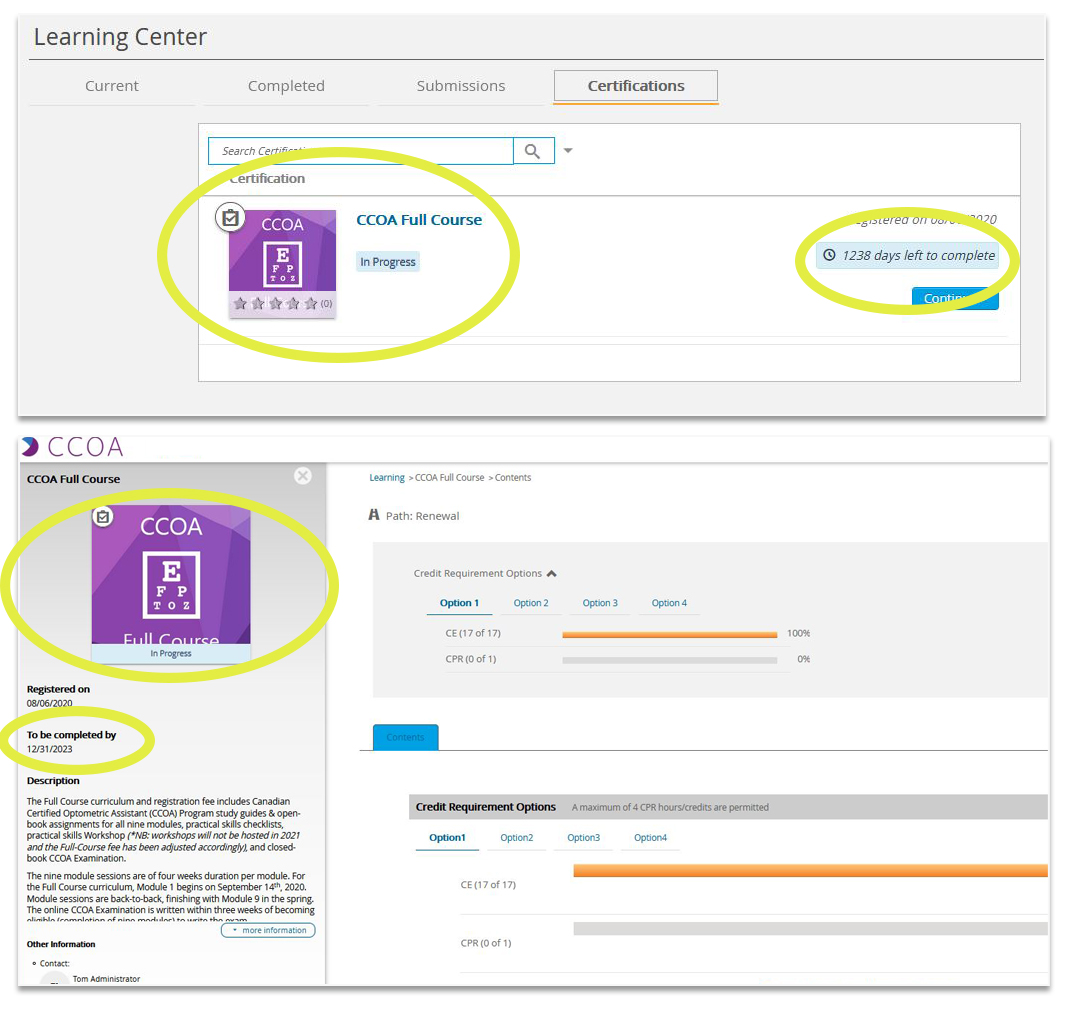
Task: Click the Continue button
Action: [955, 299]
